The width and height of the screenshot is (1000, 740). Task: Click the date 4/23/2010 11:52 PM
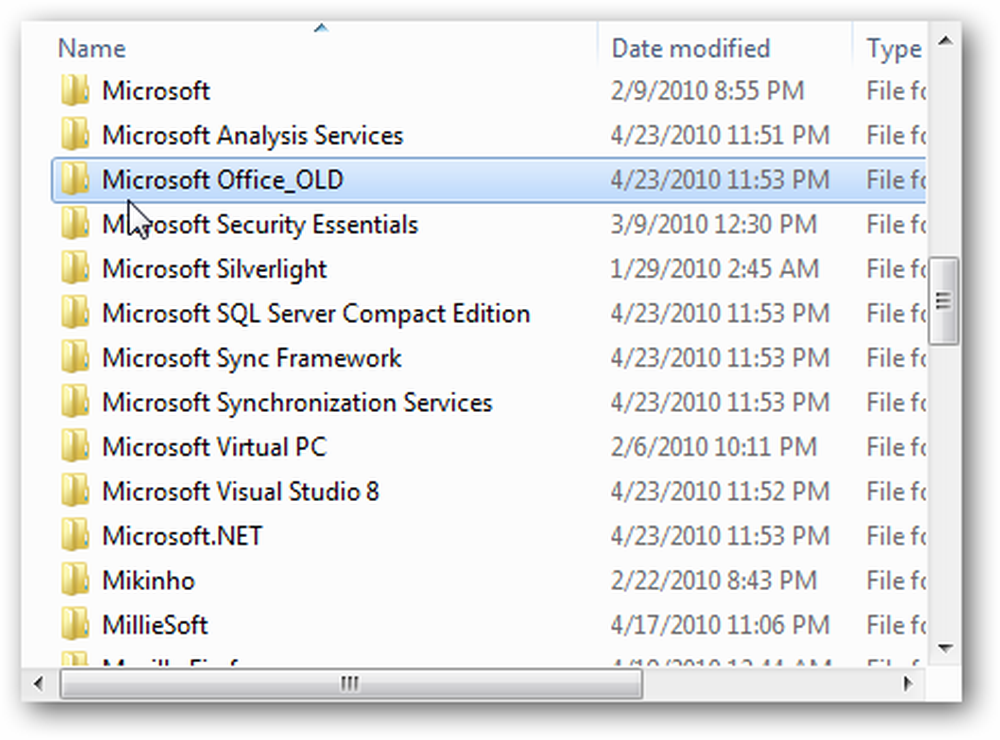click(720, 491)
